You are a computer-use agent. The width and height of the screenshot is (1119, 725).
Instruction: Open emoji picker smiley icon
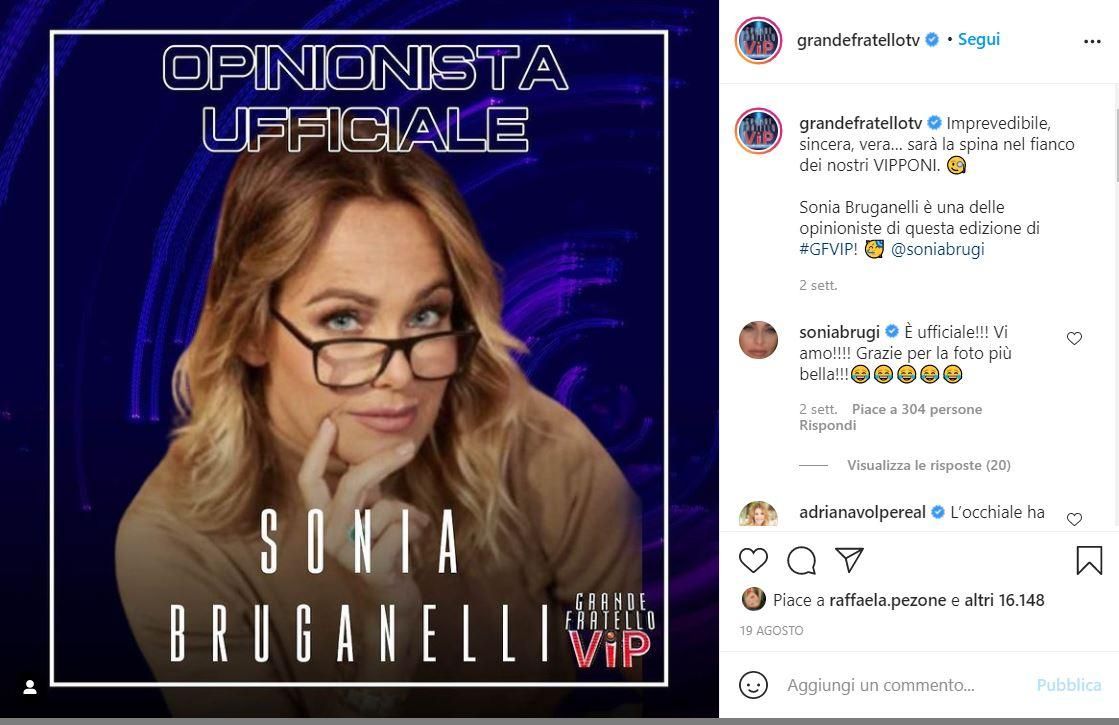[x=753, y=685]
